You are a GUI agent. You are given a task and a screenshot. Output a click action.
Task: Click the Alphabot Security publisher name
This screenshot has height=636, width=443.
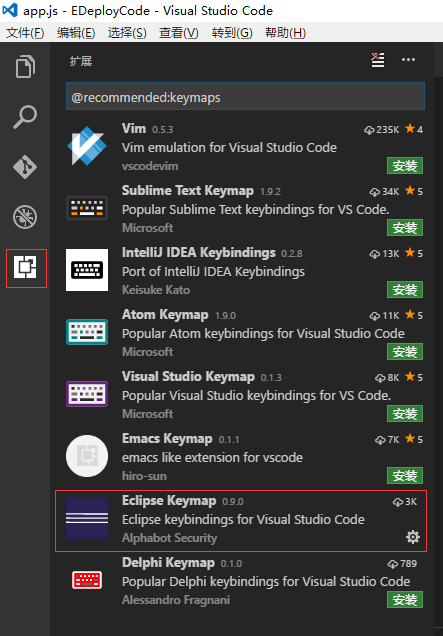[x=170, y=538]
